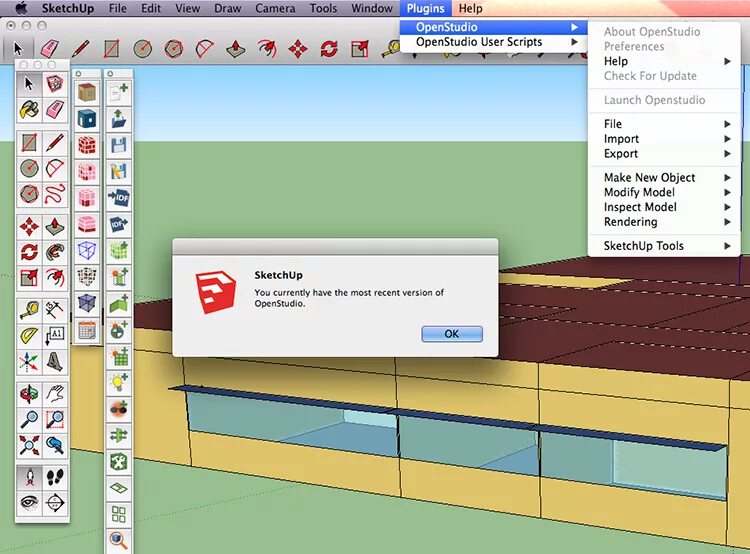750x554 pixels.
Task: Select the Protractor tool in left palette
Action: [x=29, y=335]
